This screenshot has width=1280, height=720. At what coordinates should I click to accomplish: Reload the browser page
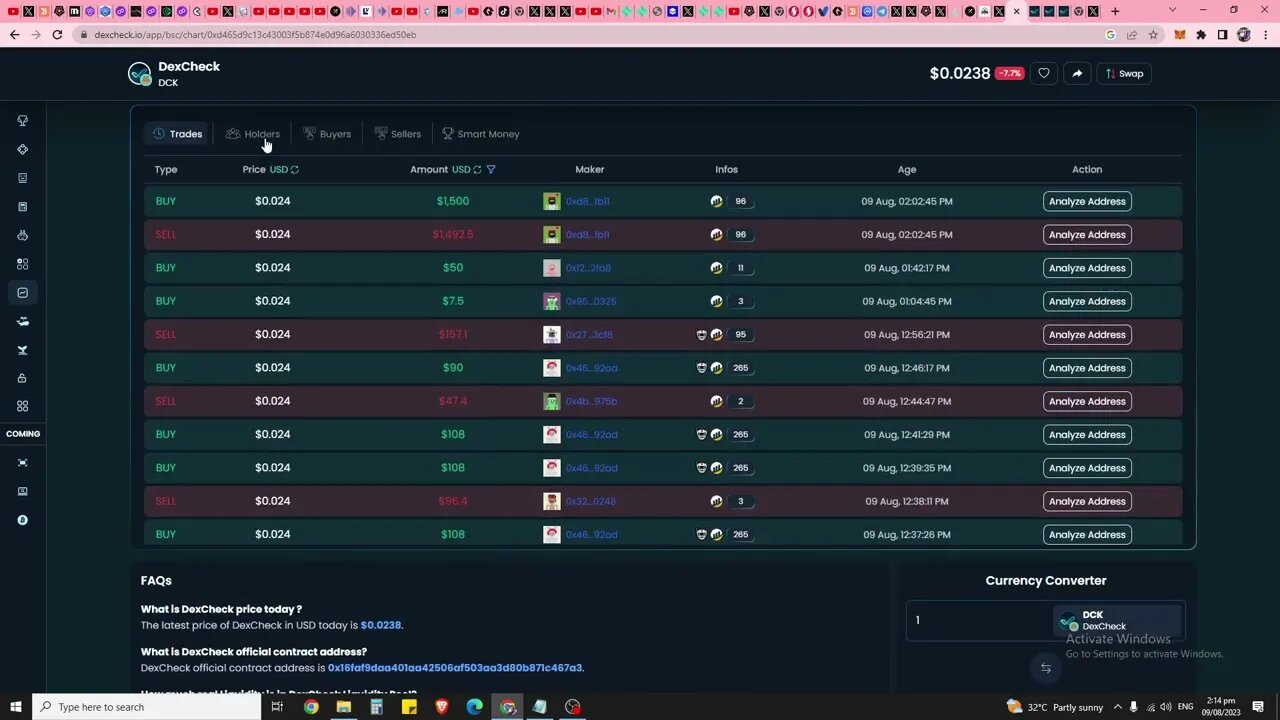[57, 34]
